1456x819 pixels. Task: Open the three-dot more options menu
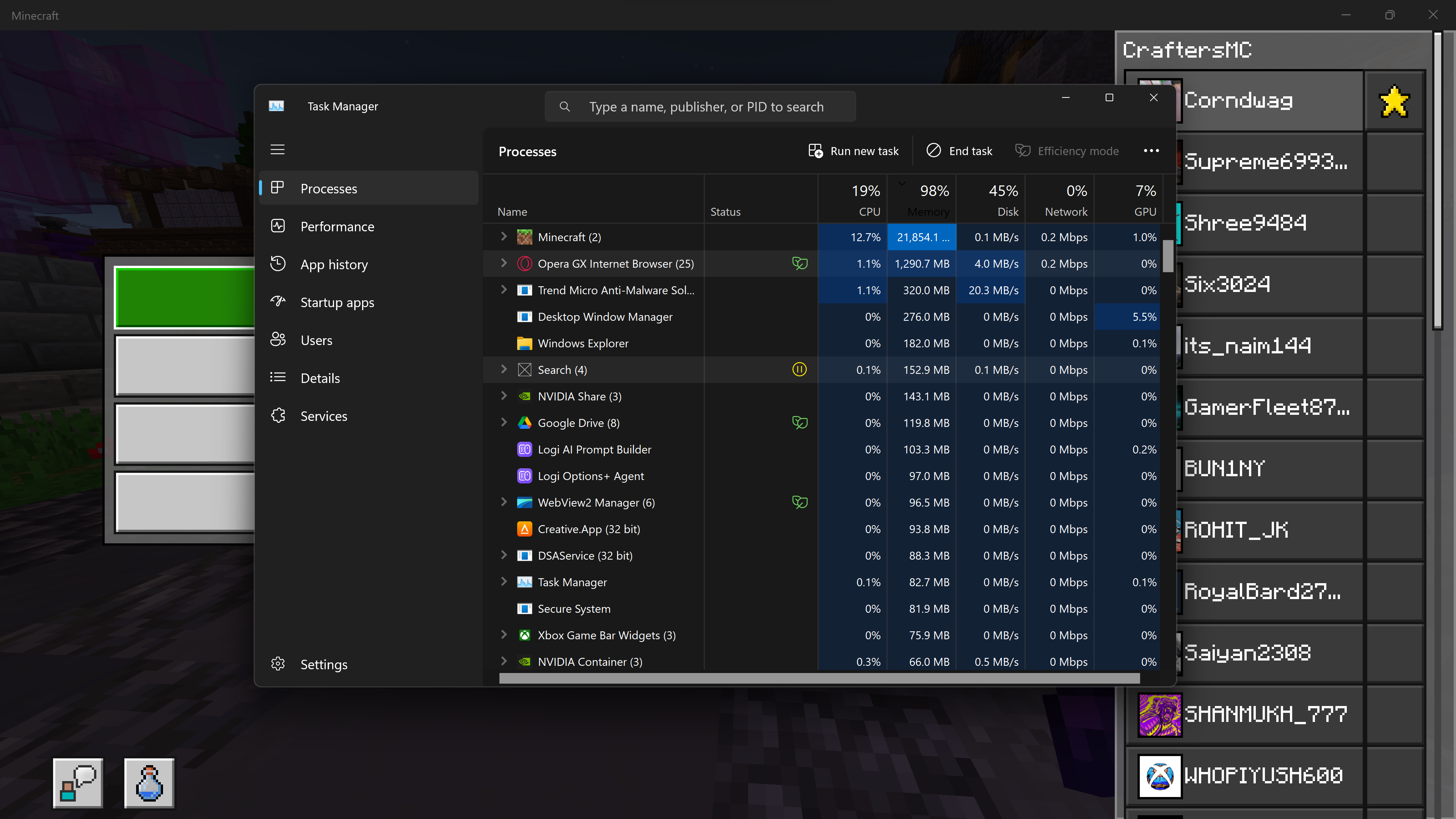[x=1151, y=151]
